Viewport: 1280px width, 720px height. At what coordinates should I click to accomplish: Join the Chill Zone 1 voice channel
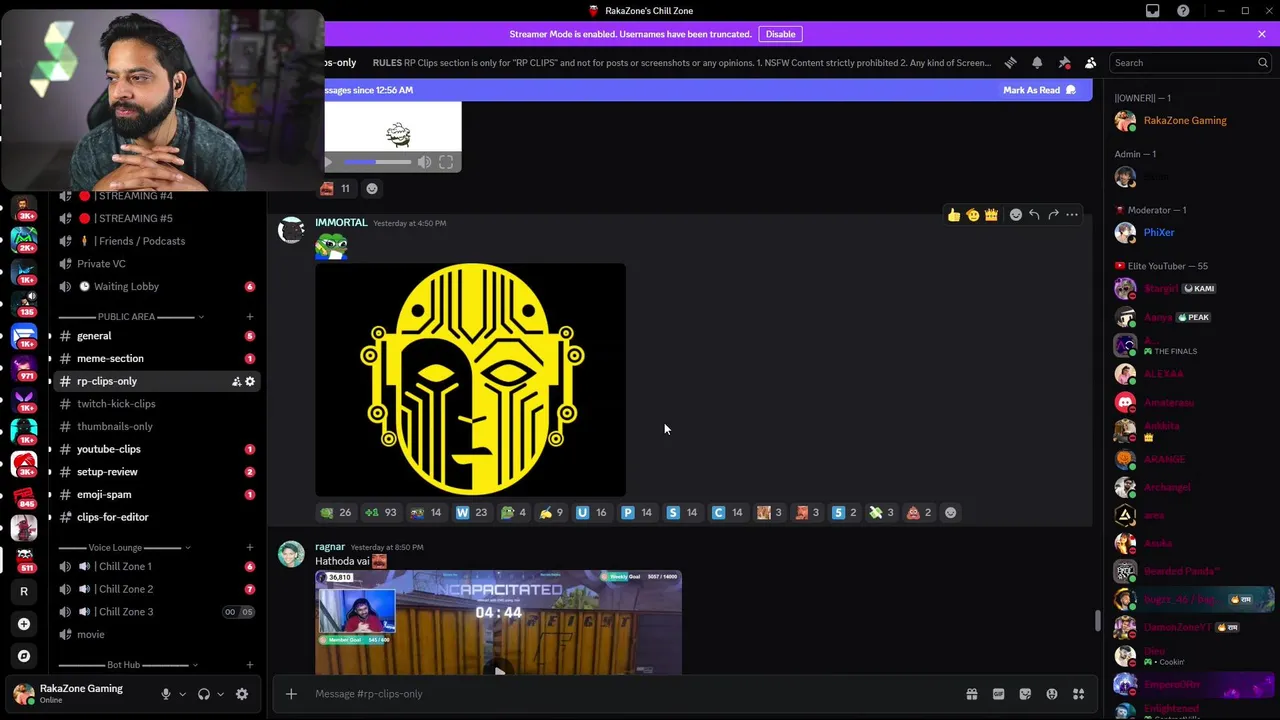click(x=157, y=567)
